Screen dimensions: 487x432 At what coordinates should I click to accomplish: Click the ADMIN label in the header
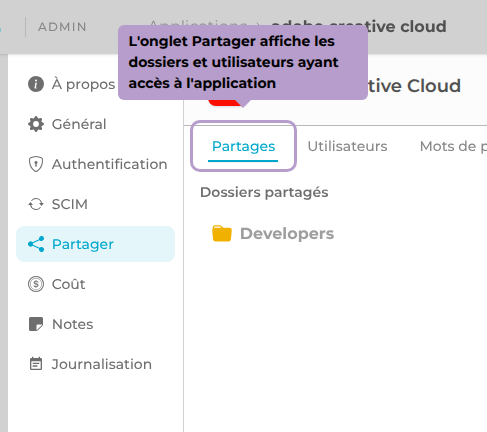point(62,27)
